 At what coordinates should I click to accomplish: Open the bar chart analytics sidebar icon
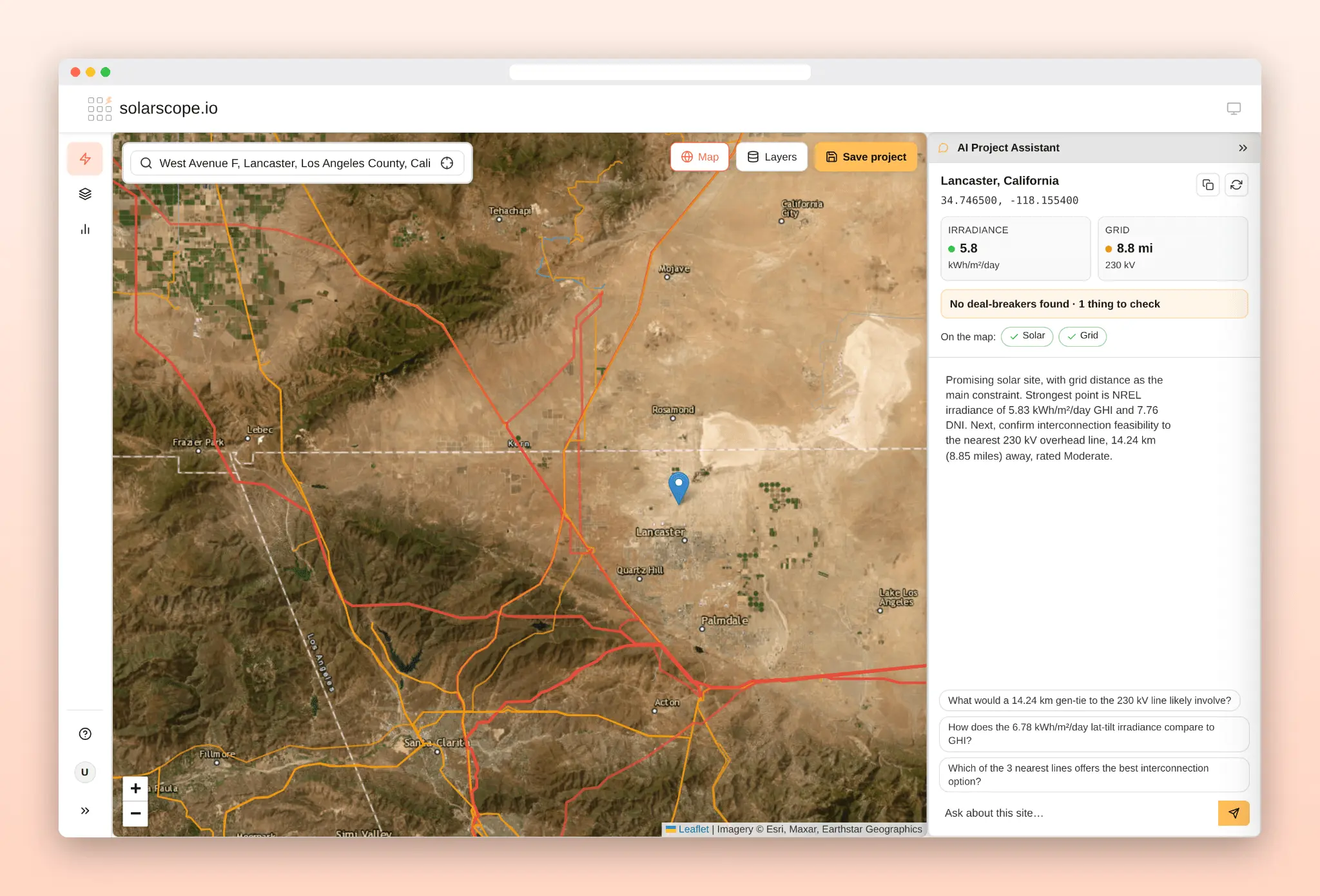click(85, 229)
